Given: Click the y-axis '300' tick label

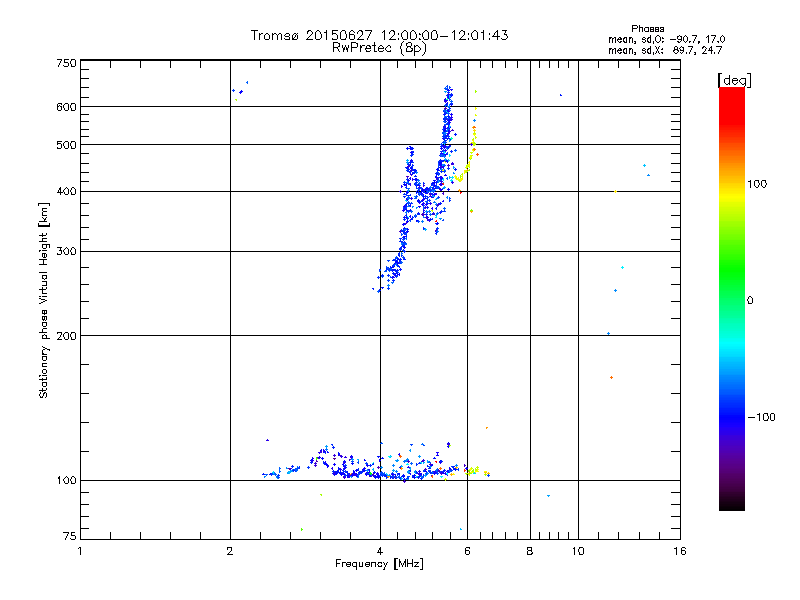Looking at the screenshot, I should coord(66,252).
